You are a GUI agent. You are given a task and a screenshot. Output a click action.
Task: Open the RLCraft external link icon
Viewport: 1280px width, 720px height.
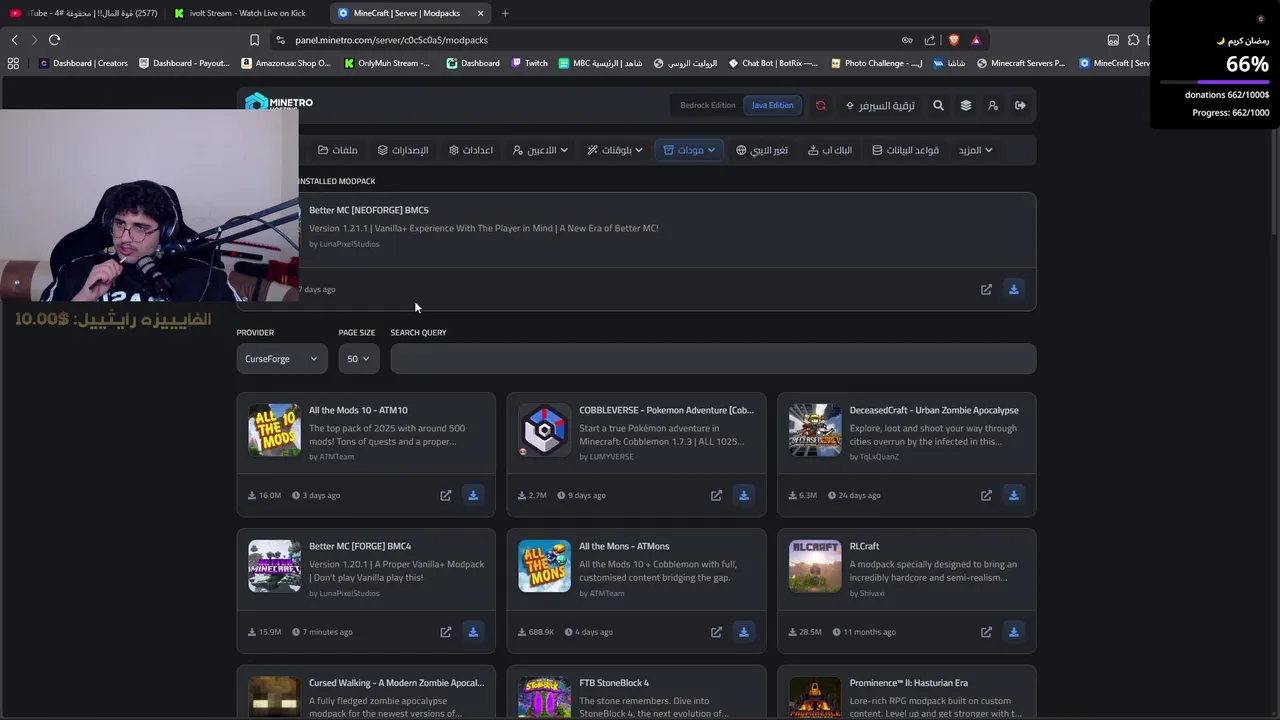[986, 632]
